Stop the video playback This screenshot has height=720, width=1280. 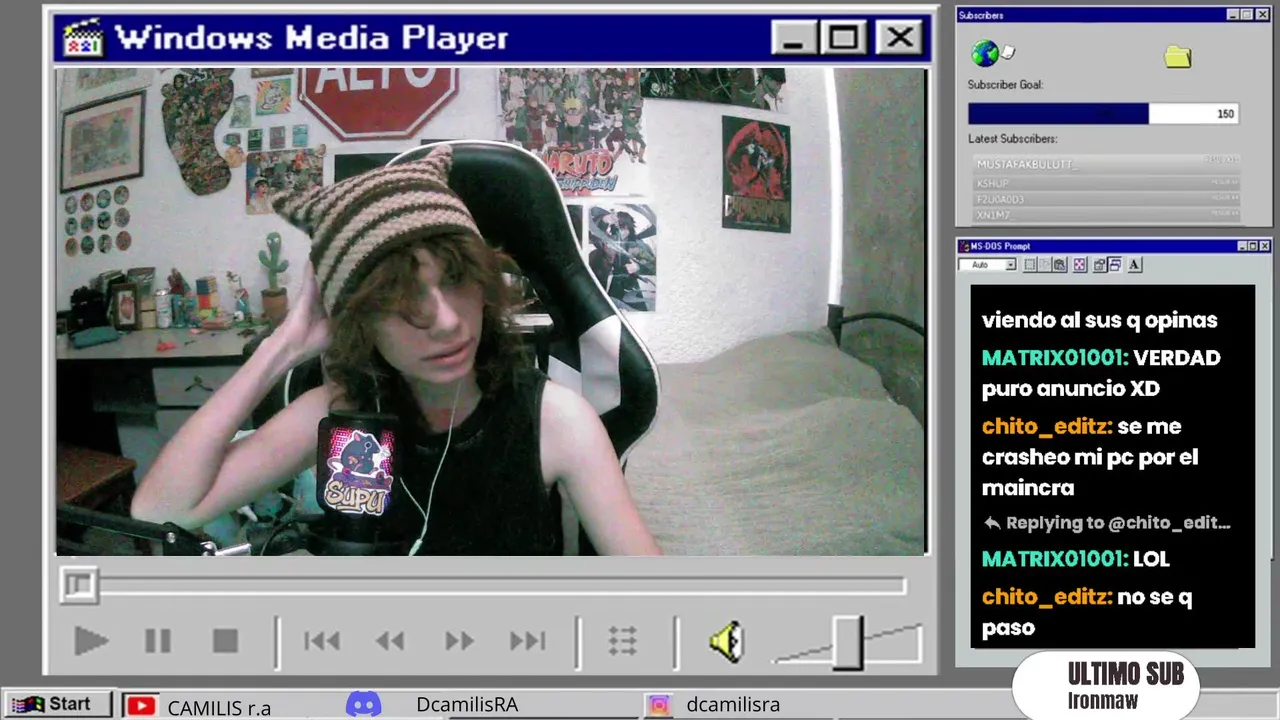pyautogui.click(x=225, y=641)
